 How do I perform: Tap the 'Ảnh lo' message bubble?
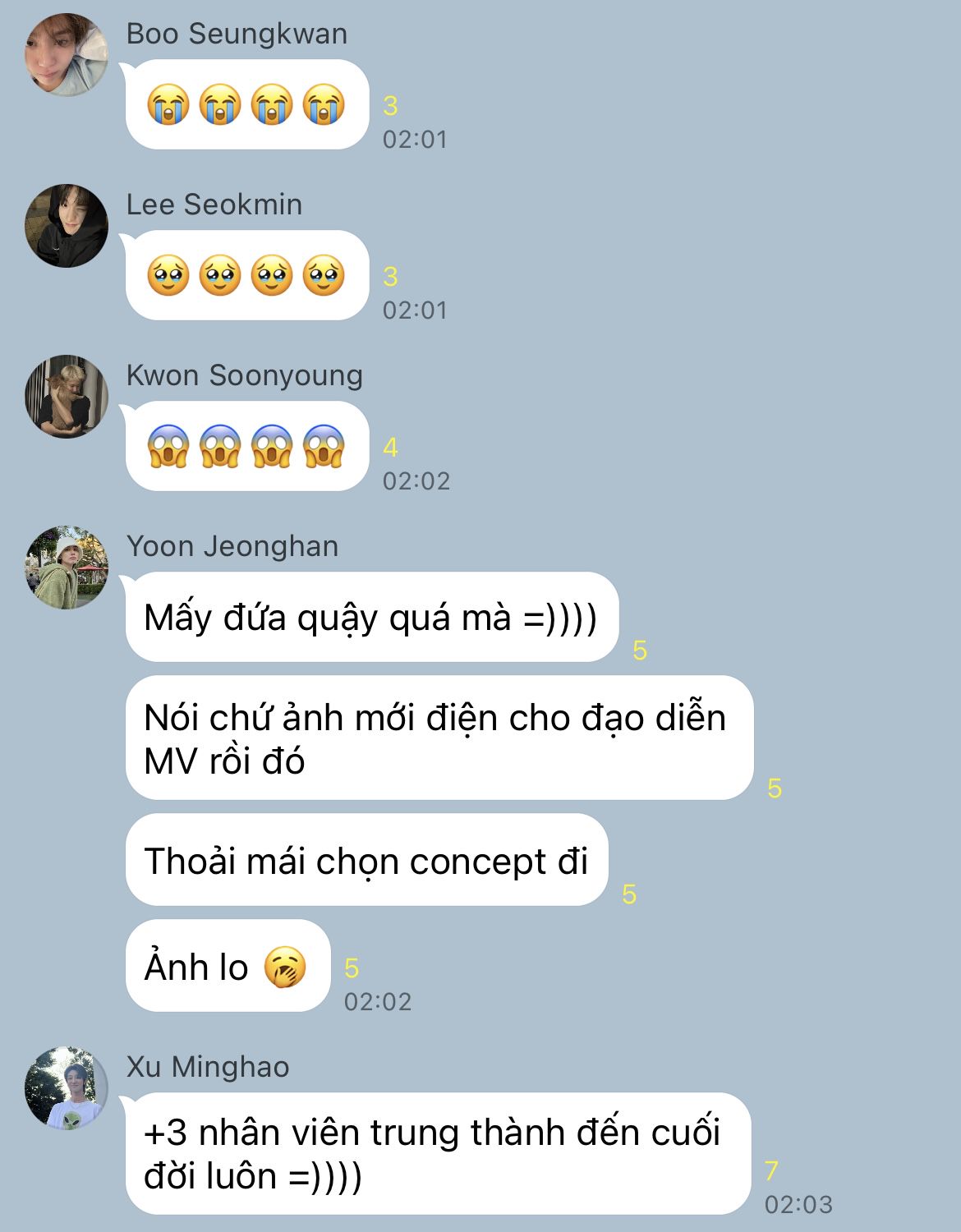(228, 966)
